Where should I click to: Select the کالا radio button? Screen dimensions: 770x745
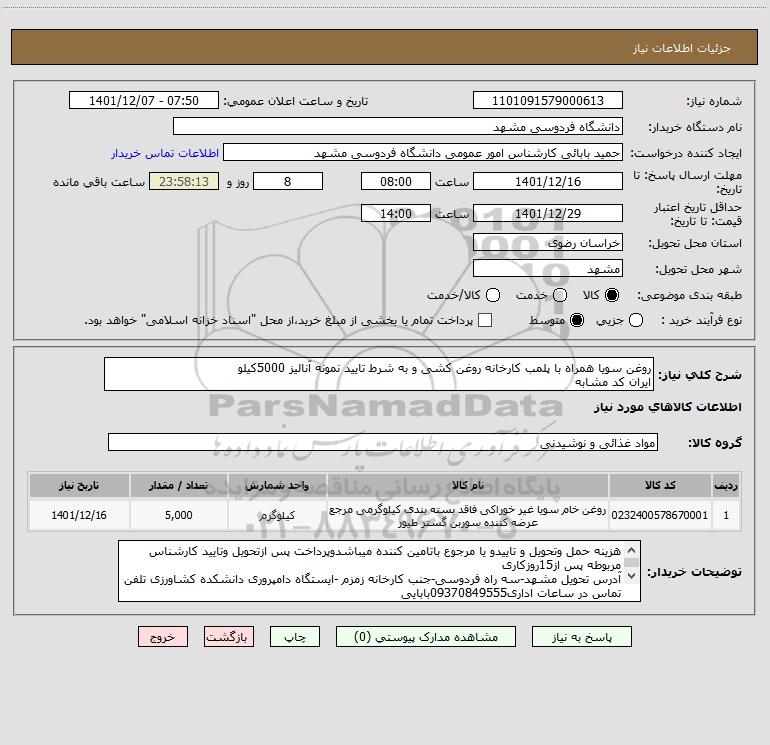[612, 295]
